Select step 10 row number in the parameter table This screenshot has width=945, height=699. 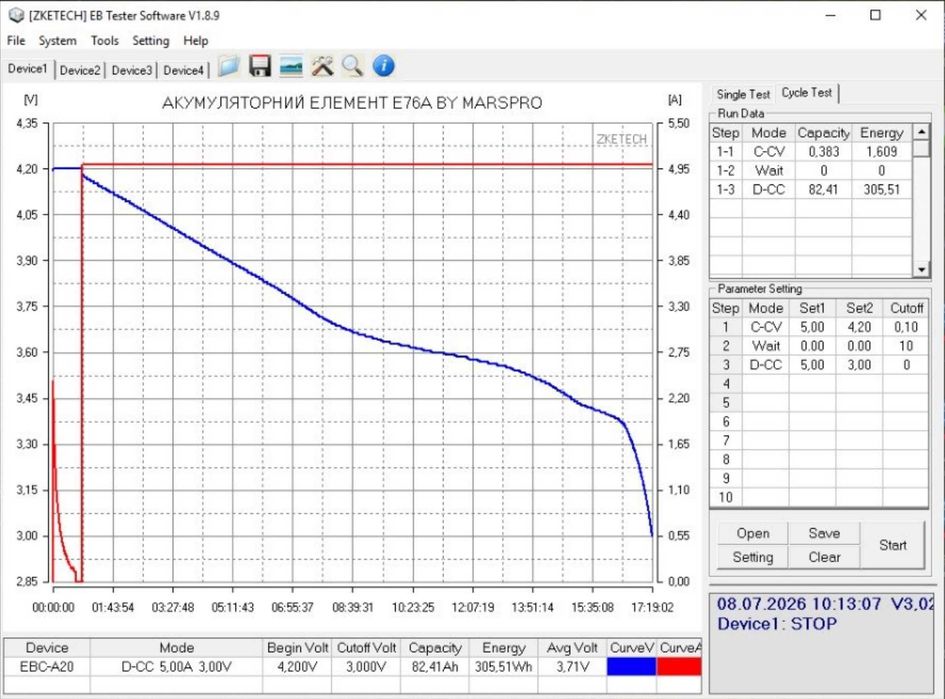tap(726, 497)
